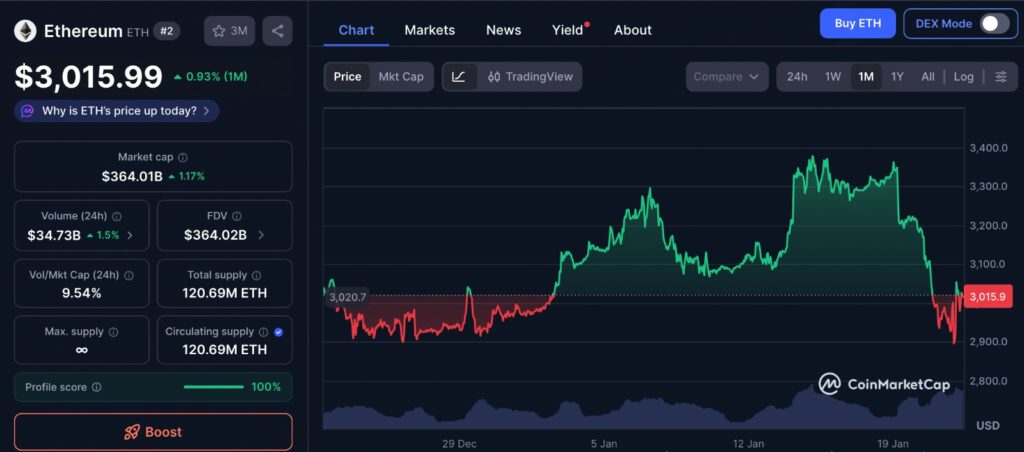Click the Max. supply info icon
Image resolution: width=1024 pixels, height=452 pixels.
tap(113, 332)
